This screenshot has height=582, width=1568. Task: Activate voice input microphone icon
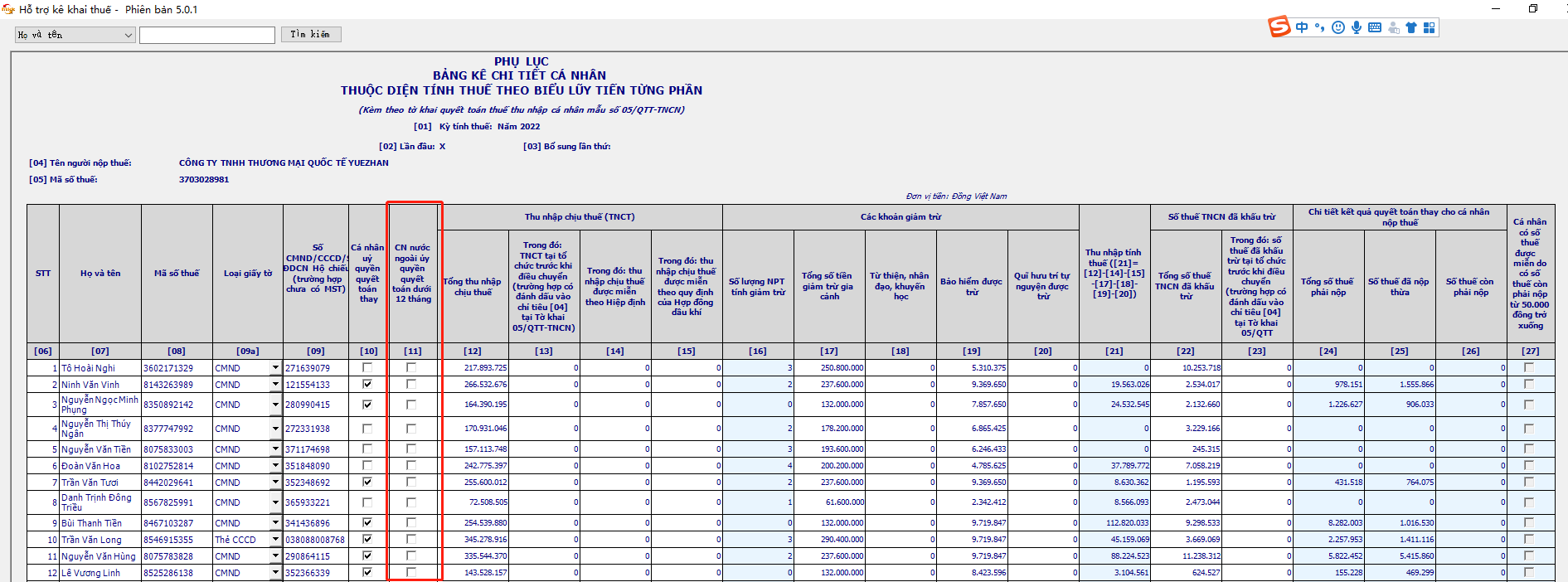1357,27
